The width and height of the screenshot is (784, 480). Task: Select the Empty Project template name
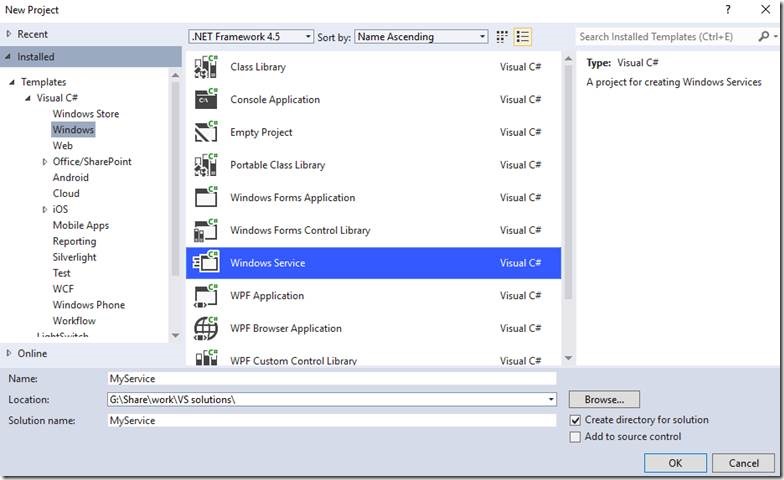click(261, 132)
